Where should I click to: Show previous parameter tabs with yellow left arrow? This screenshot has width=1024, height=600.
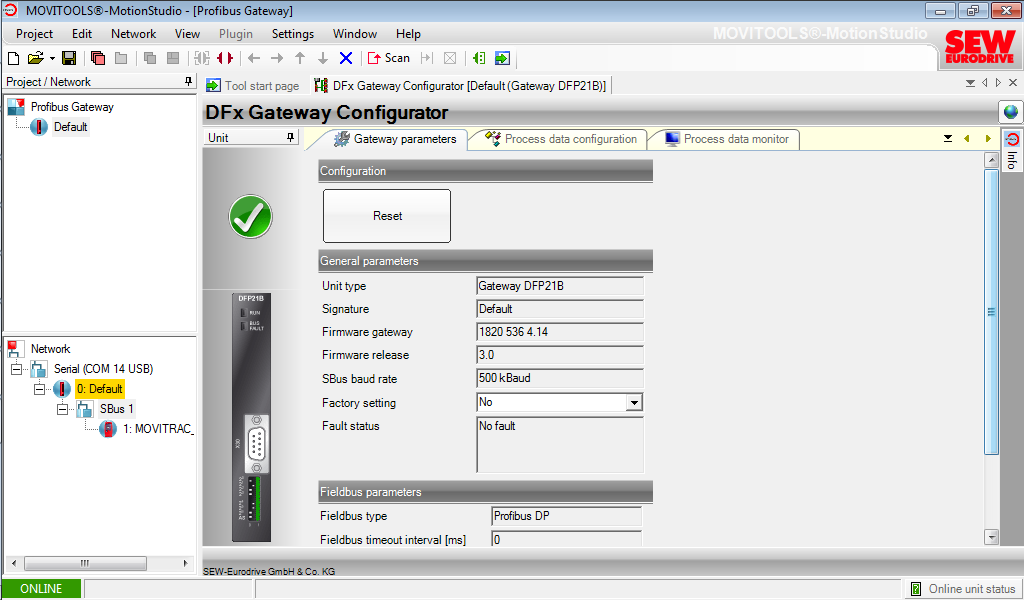point(967,138)
